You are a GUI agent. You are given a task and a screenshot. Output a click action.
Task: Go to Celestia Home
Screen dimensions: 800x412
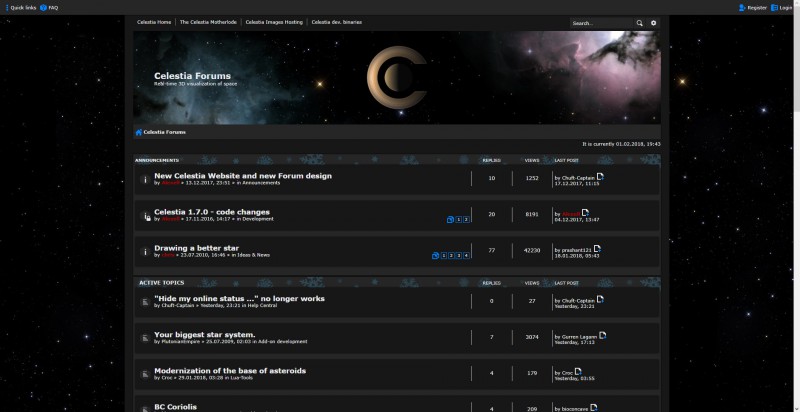click(x=154, y=22)
